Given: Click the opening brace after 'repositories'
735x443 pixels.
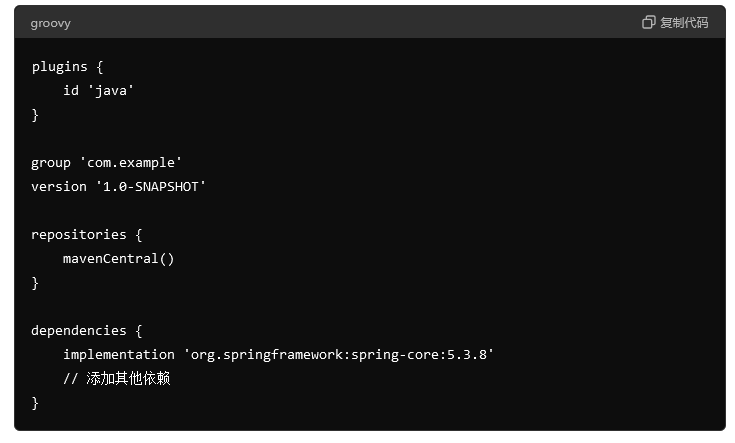Looking at the screenshot, I should point(139,235).
